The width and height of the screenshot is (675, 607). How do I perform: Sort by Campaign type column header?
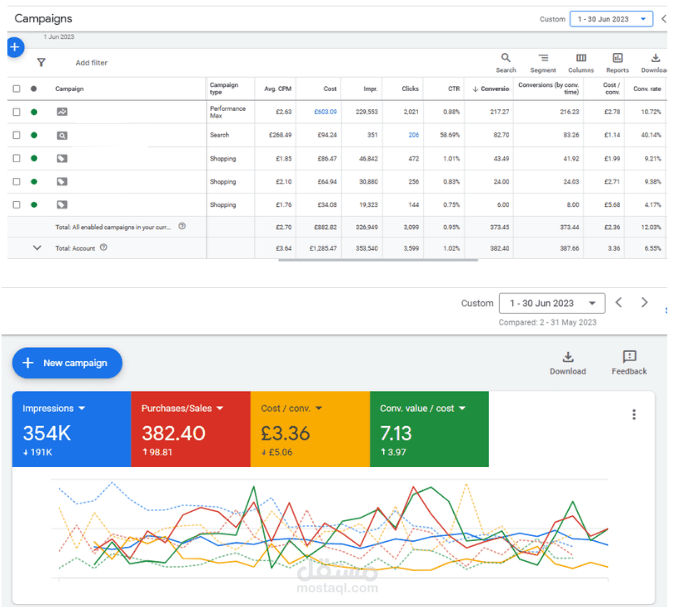click(224, 88)
